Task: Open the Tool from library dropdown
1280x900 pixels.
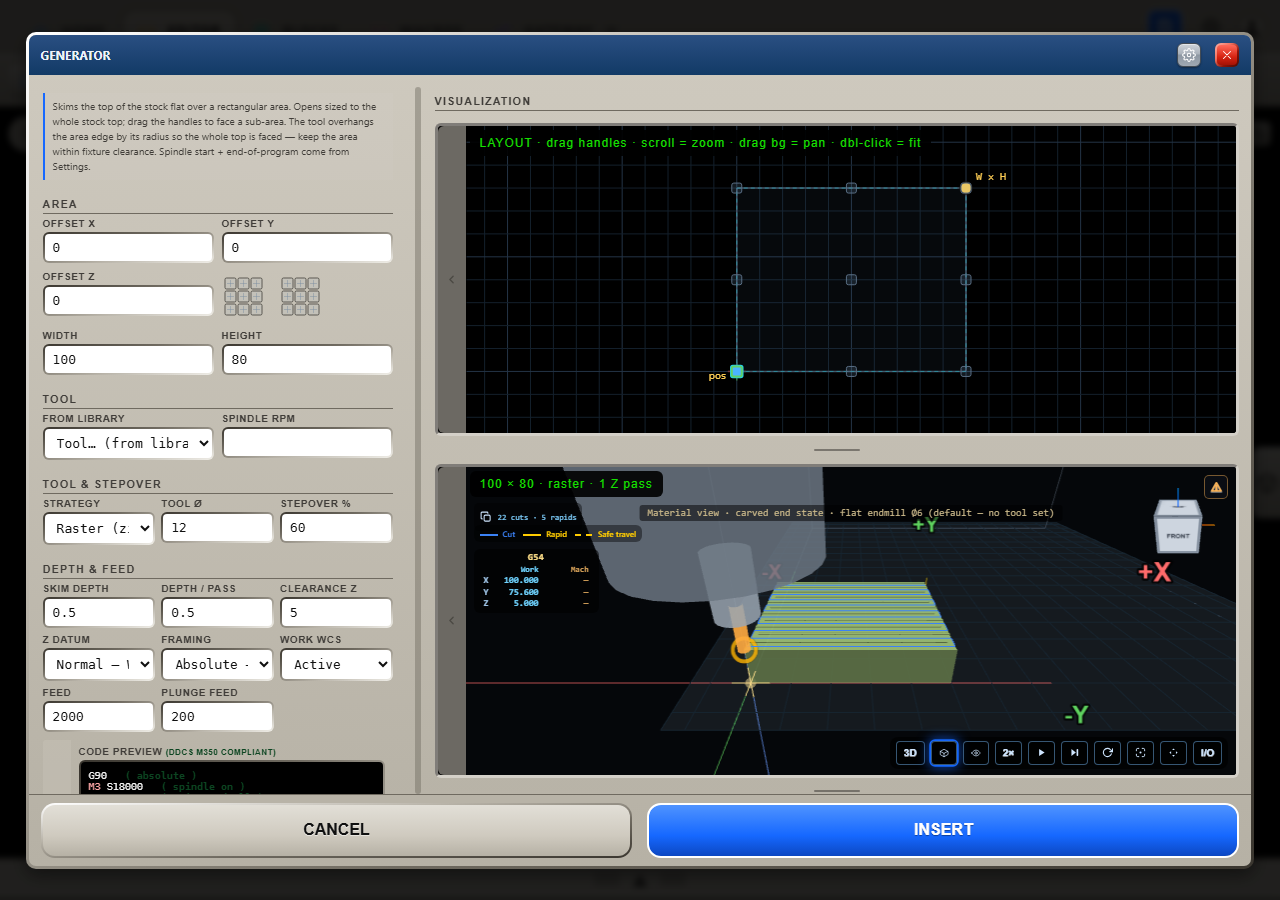Action: tap(128, 443)
